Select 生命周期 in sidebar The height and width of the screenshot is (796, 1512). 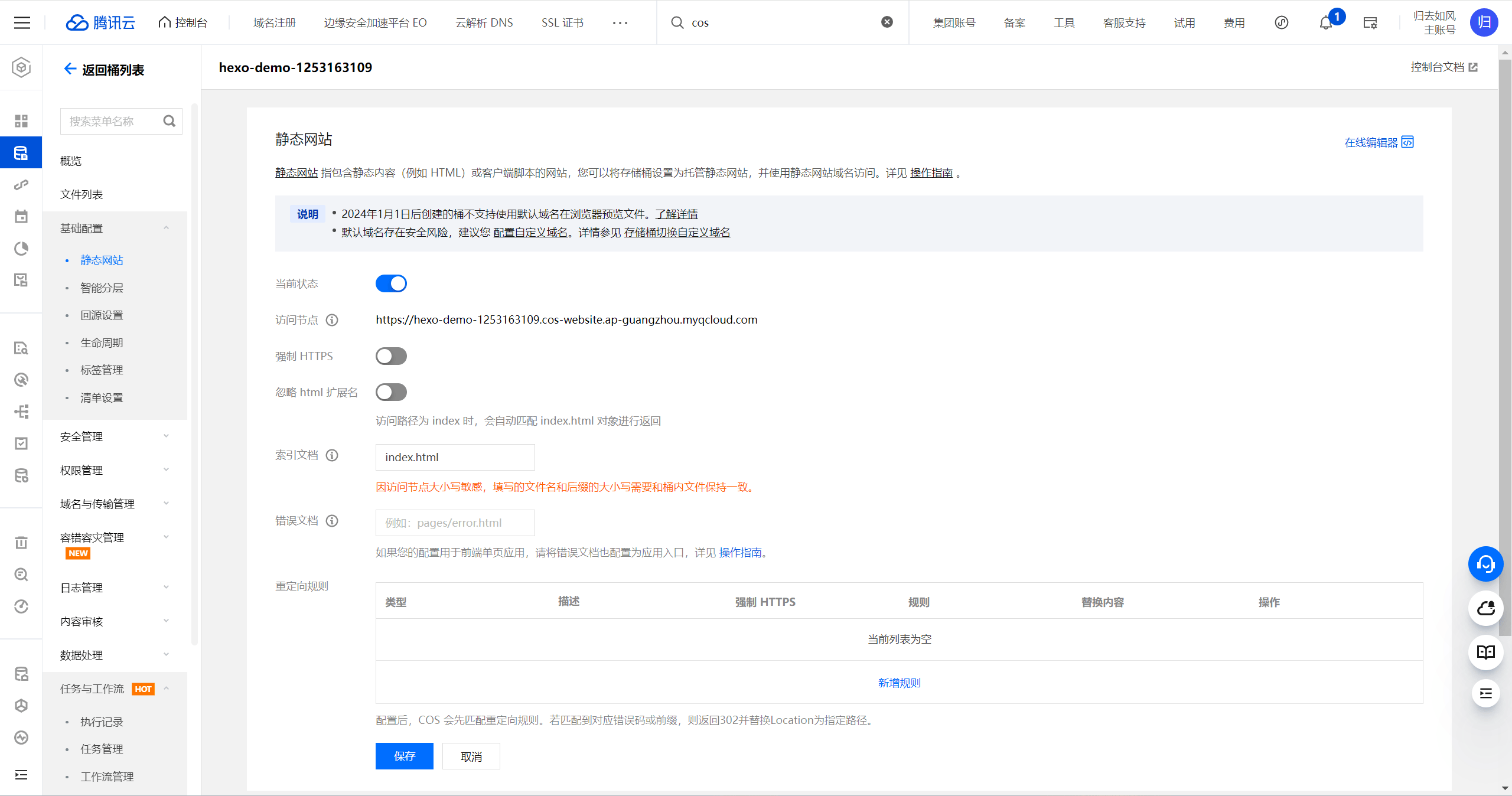point(102,342)
